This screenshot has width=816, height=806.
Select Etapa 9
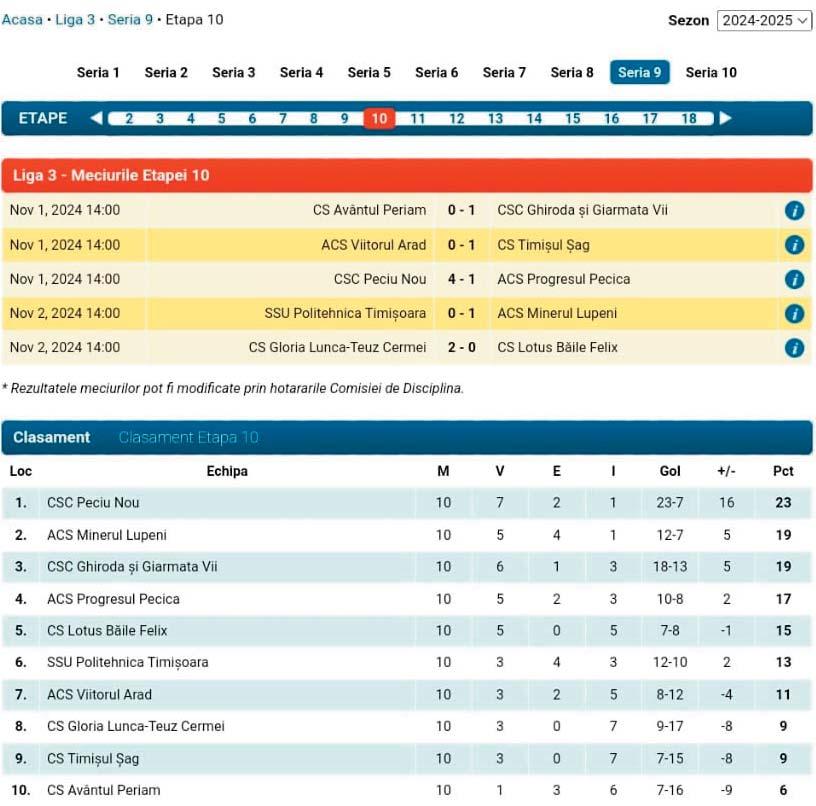pyautogui.click(x=344, y=119)
